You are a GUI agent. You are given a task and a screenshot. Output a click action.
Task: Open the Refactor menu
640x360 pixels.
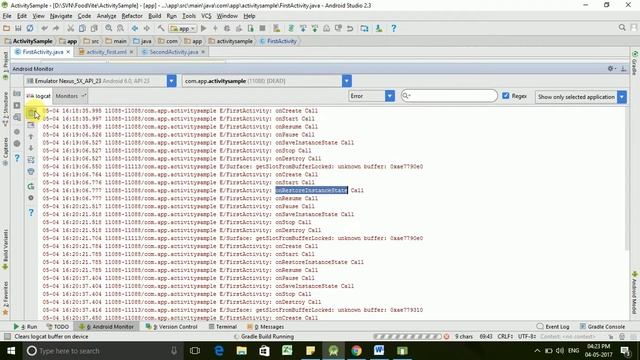132,16
